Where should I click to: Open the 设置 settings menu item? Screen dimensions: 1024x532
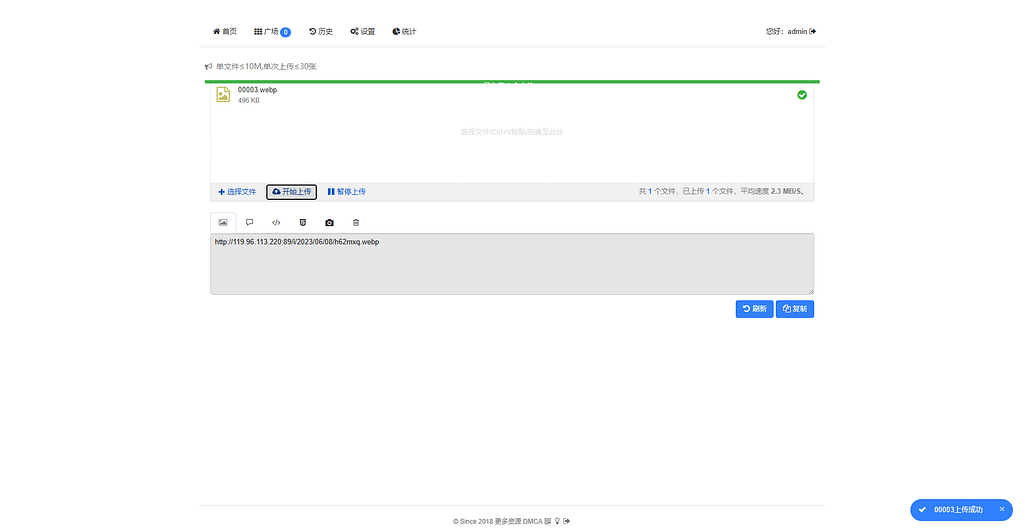point(362,31)
